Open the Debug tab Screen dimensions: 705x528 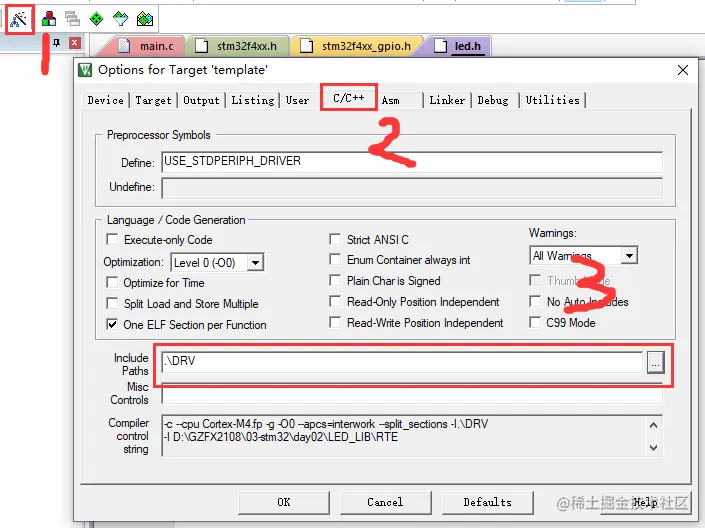coord(493,100)
